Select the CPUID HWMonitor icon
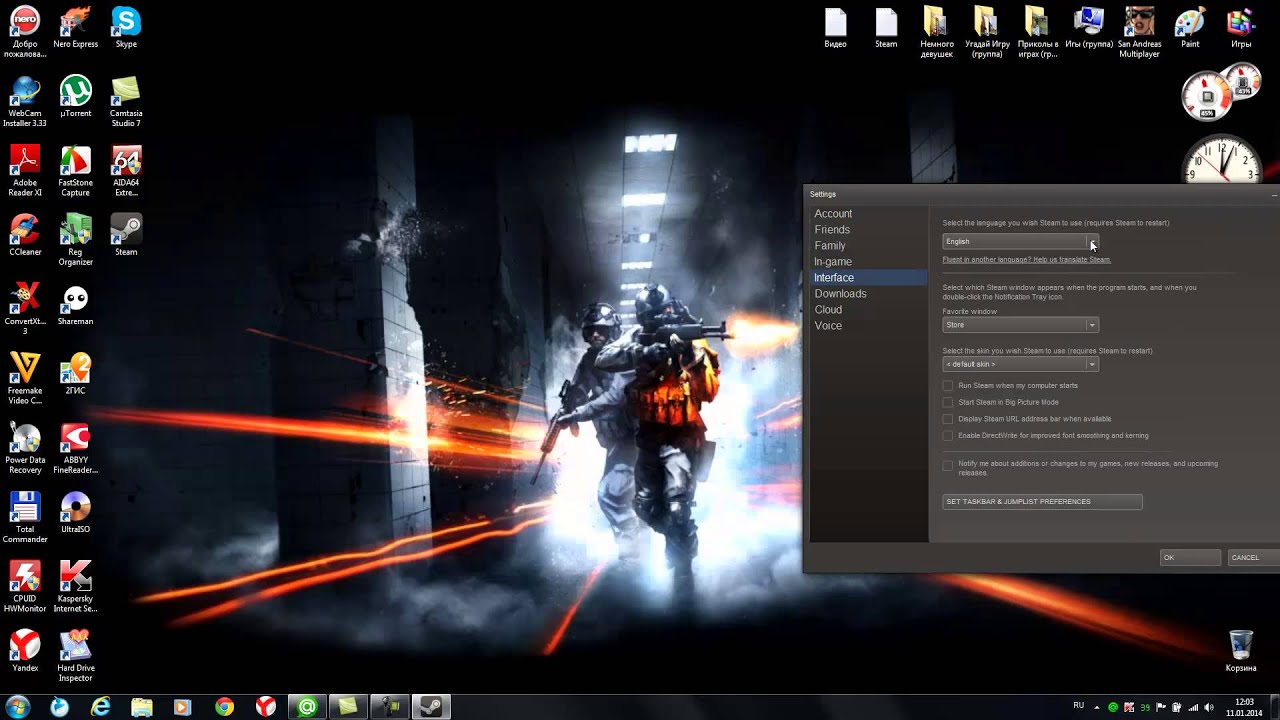Screen dimensions: 1280x720 [x=25, y=586]
